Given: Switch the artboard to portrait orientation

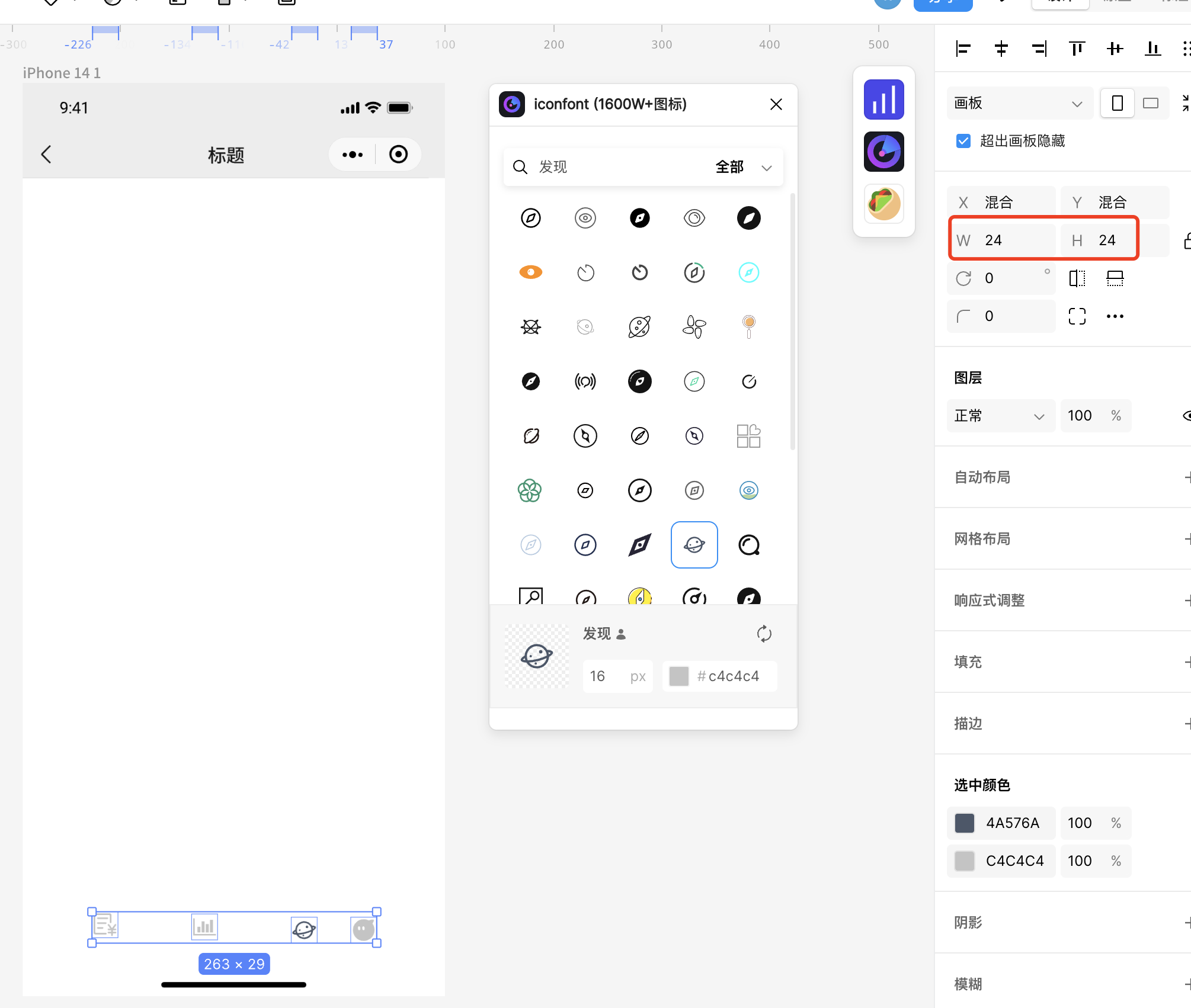Looking at the screenshot, I should pos(1118,103).
